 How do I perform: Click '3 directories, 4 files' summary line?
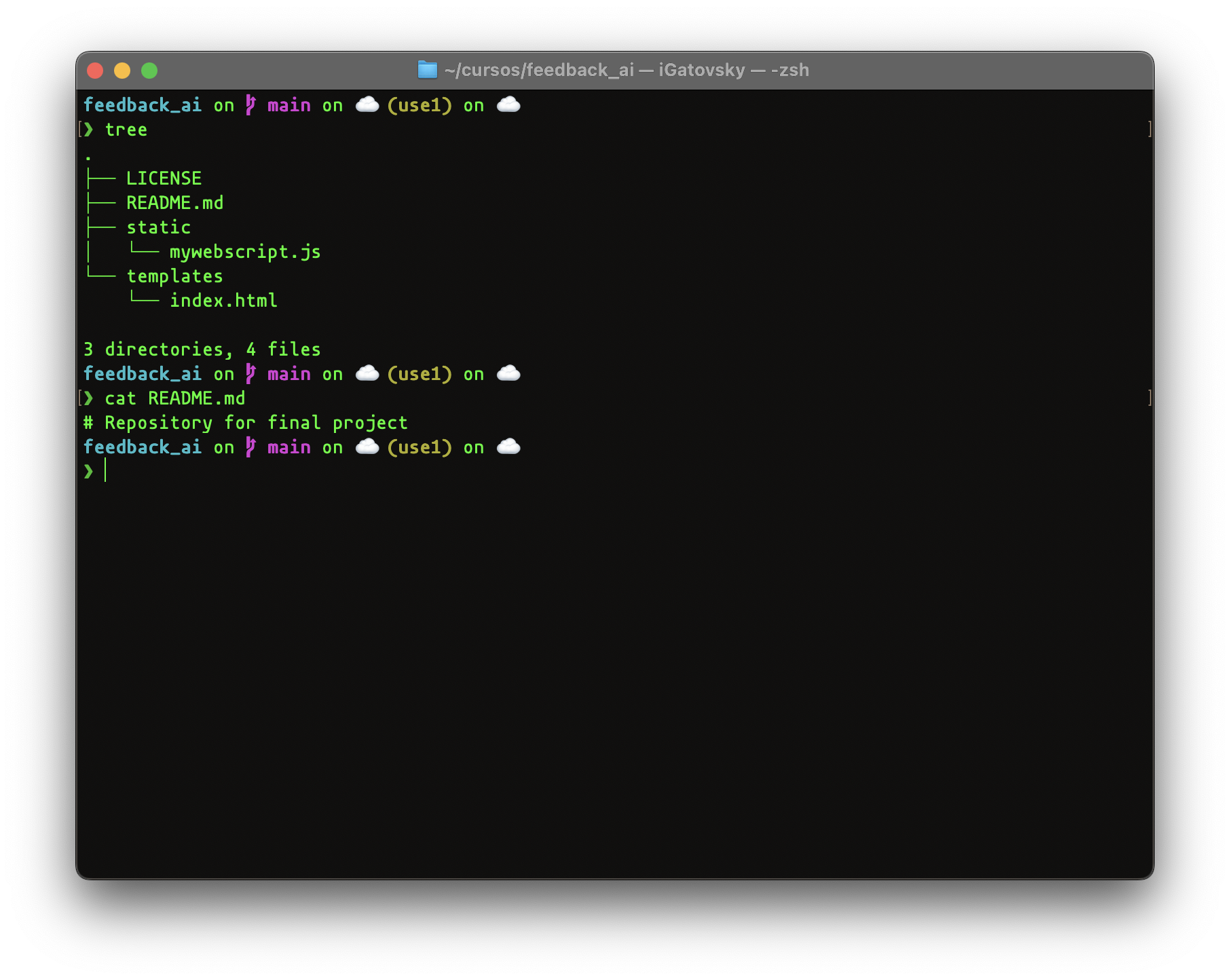(x=202, y=350)
